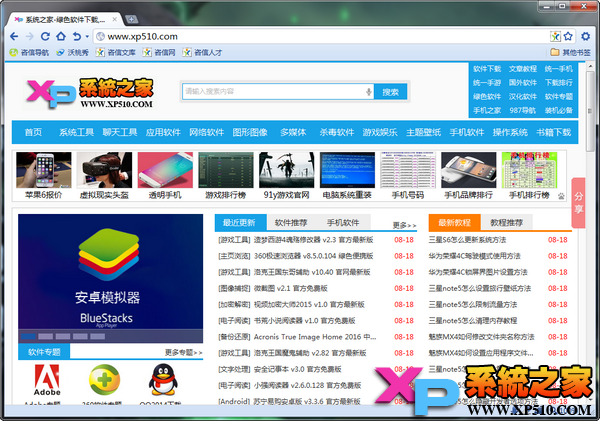The height and width of the screenshot is (421, 600).
Task: Bookmark page with the star icon
Action: [x=568, y=36]
